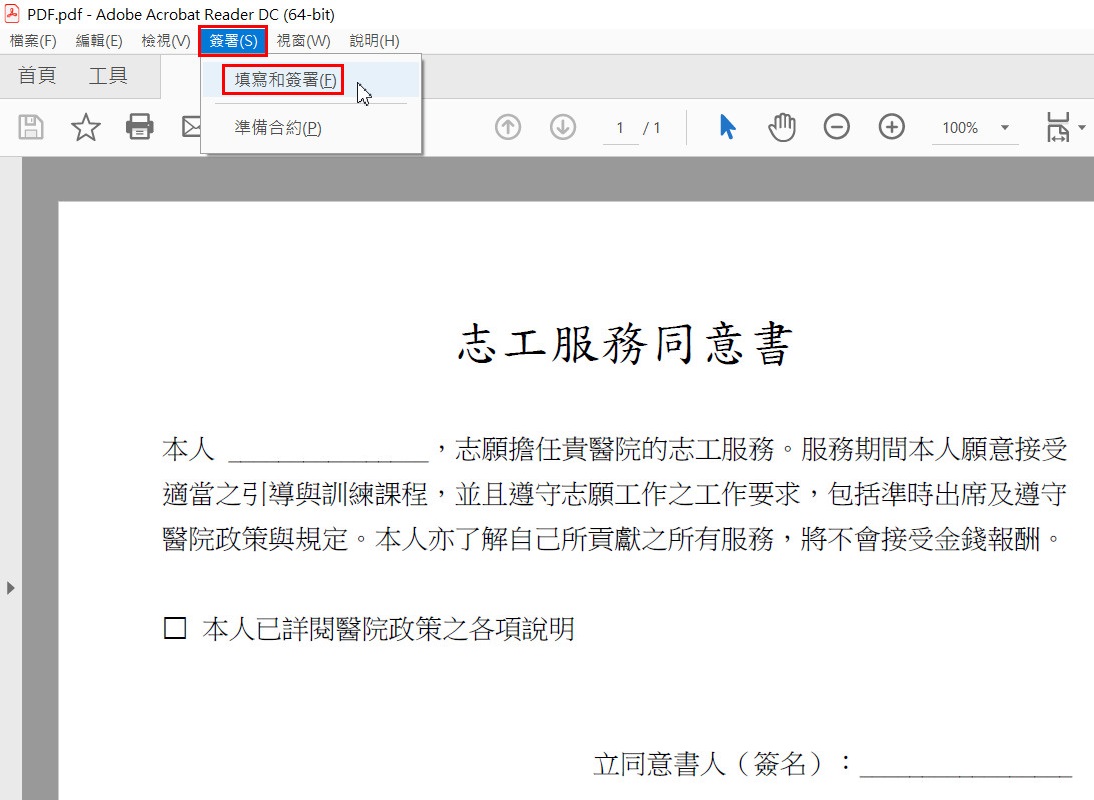Zoom out with the minus icon
The height and width of the screenshot is (800, 1094).
(x=837, y=127)
